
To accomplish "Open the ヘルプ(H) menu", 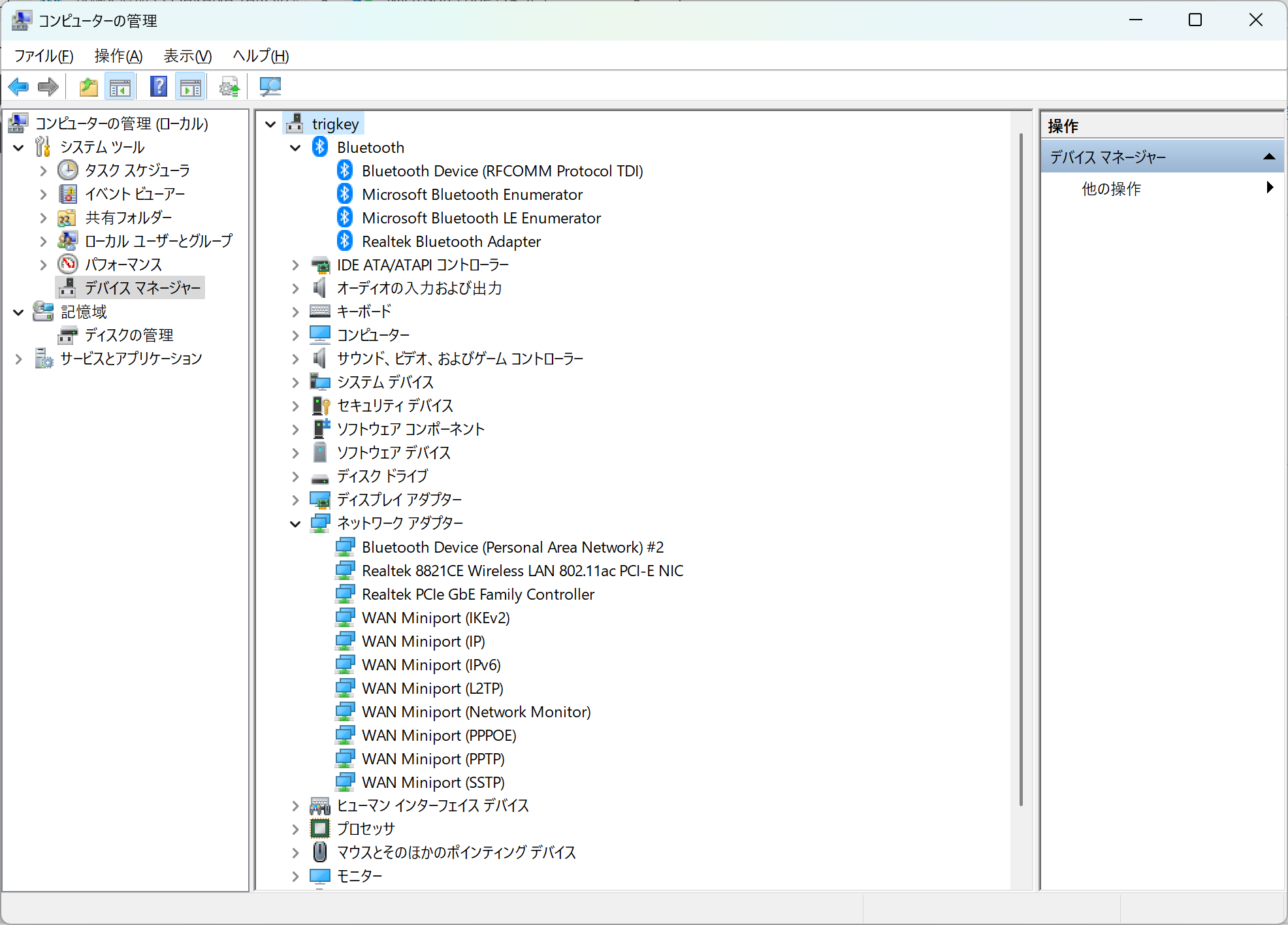I will coord(261,56).
